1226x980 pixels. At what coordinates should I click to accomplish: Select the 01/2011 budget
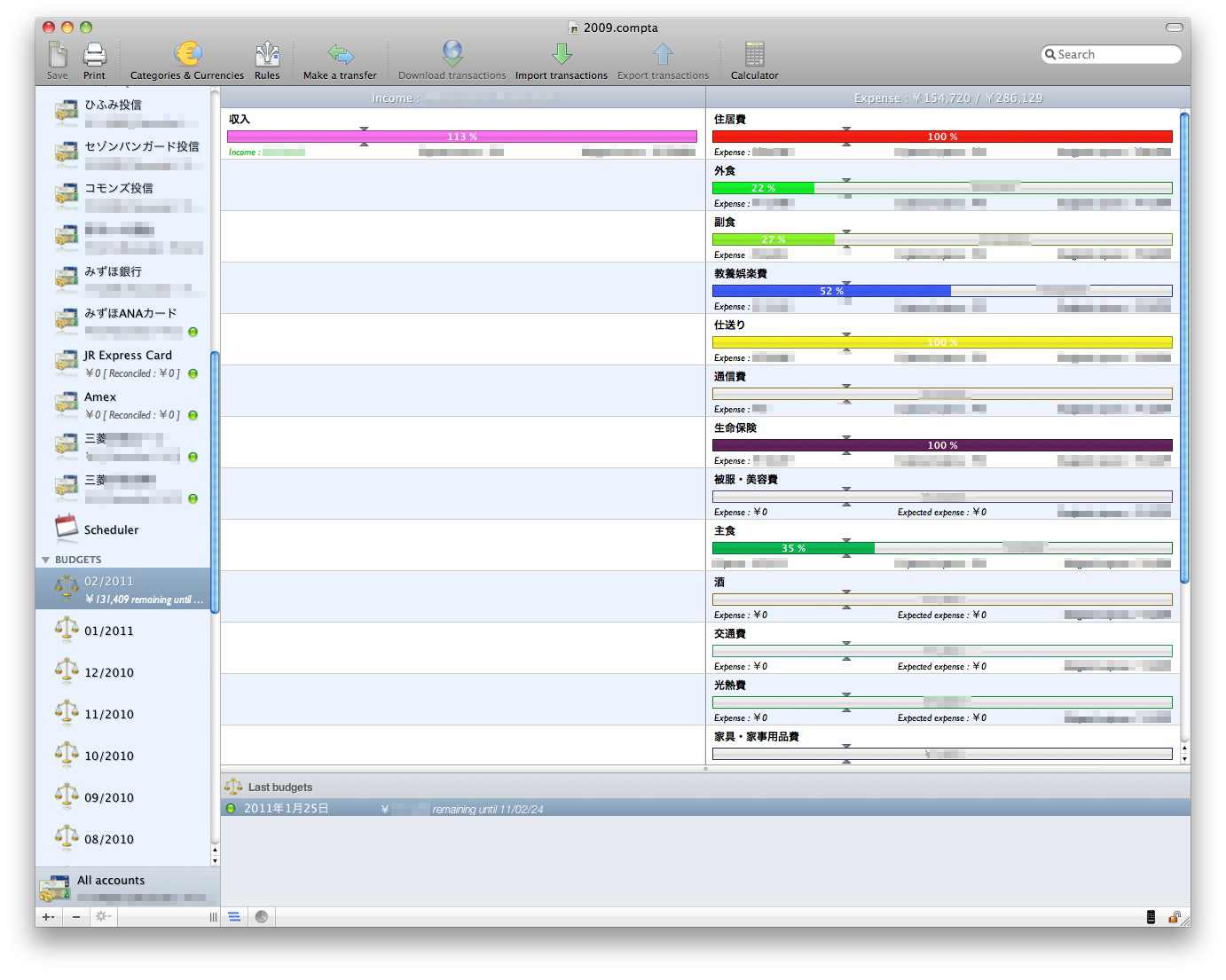tap(109, 631)
